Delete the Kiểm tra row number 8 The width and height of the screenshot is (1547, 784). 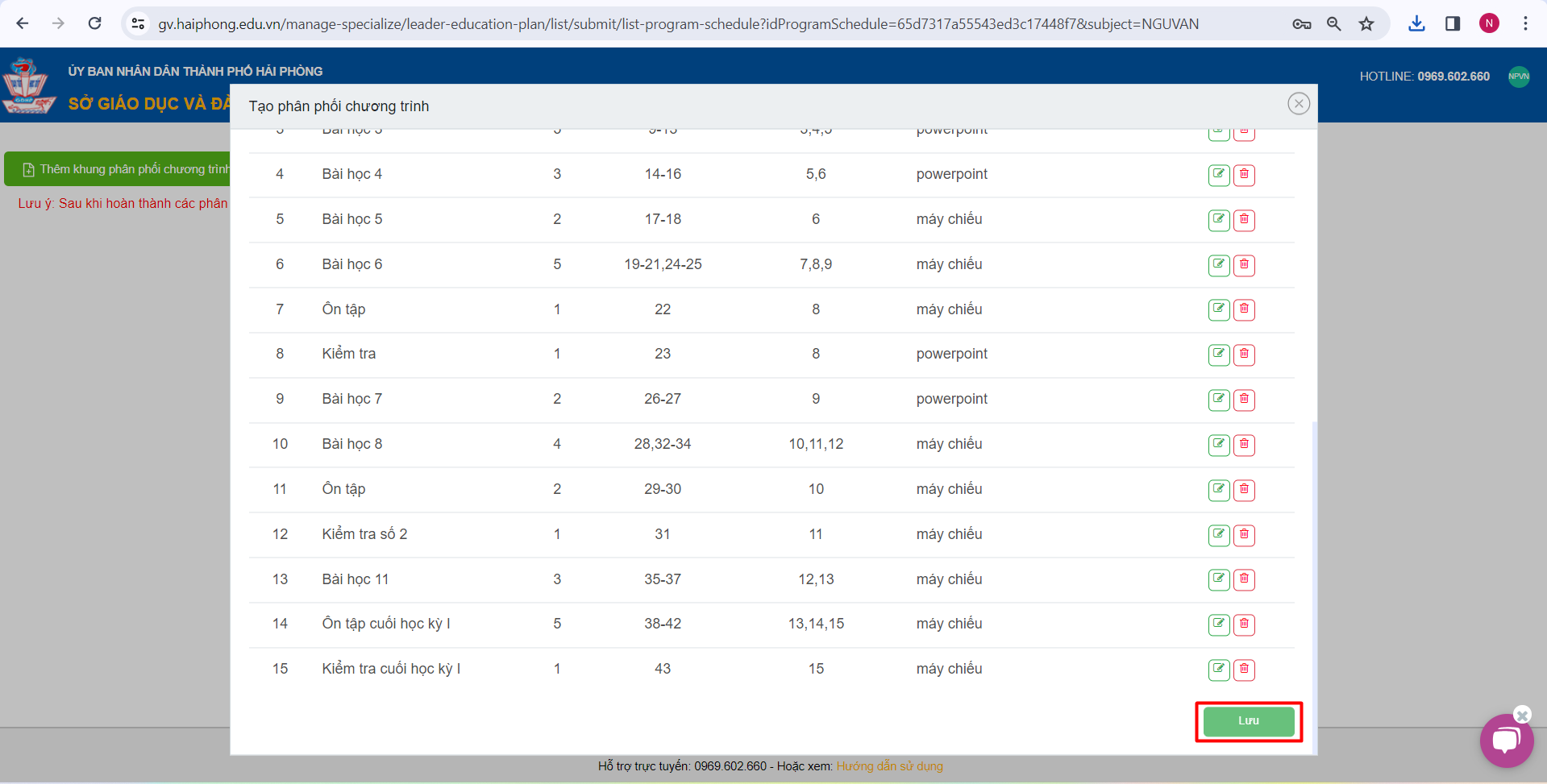[x=1244, y=355]
